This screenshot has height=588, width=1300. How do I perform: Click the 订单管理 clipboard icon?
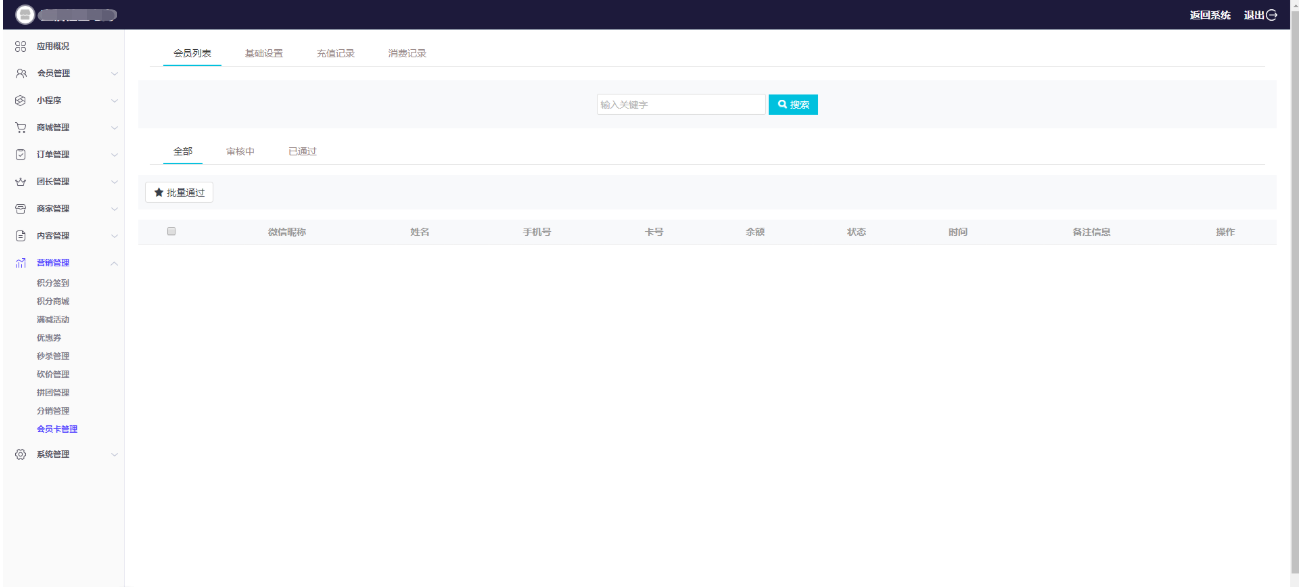(20, 155)
